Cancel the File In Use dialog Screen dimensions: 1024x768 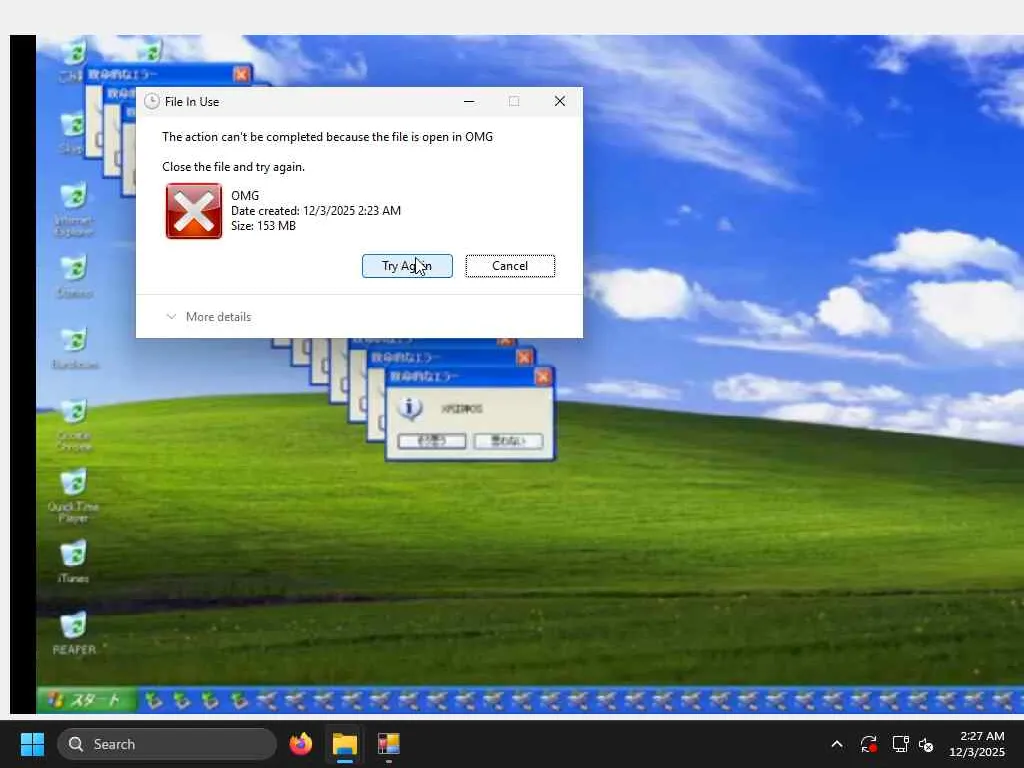[510, 266]
